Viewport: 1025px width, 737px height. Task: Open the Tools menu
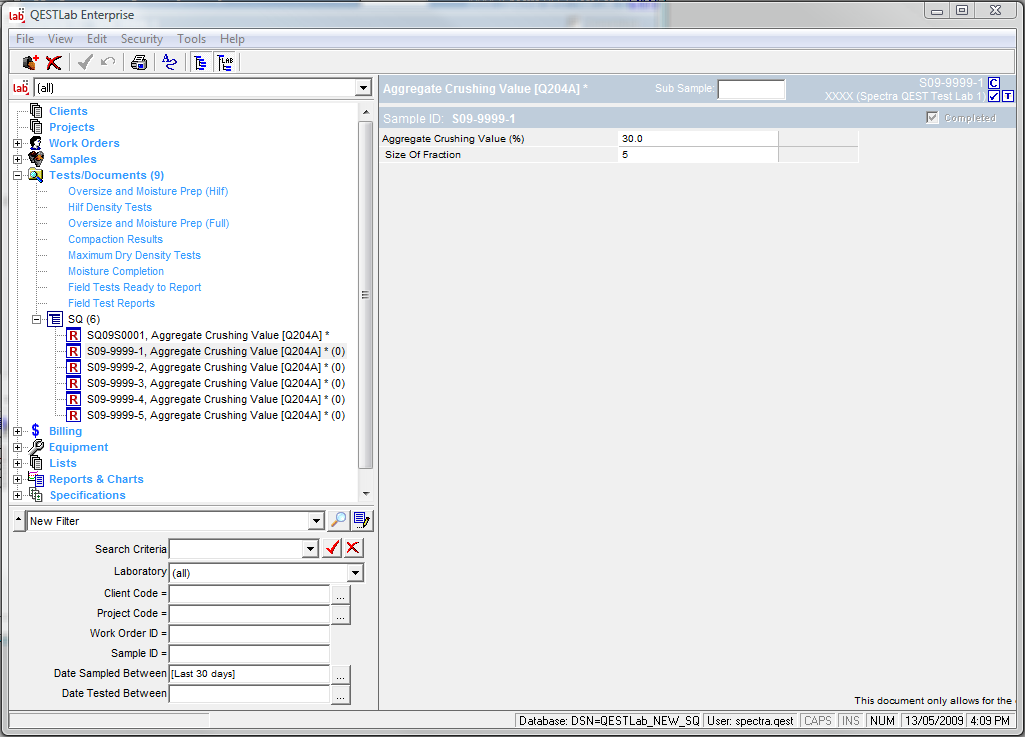(191, 39)
